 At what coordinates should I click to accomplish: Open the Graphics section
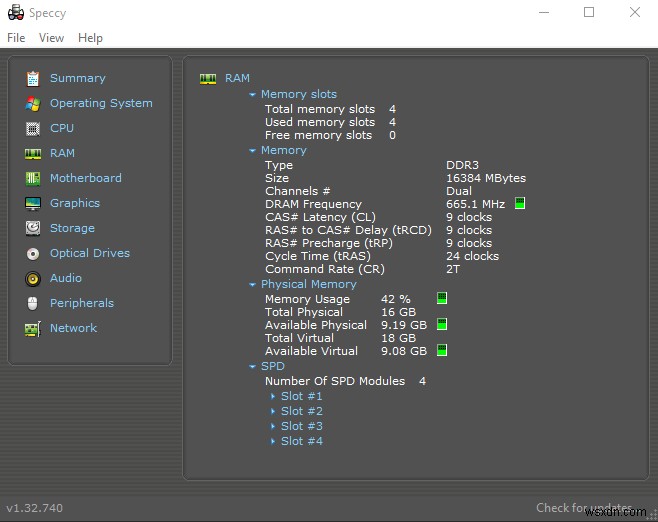point(75,203)
